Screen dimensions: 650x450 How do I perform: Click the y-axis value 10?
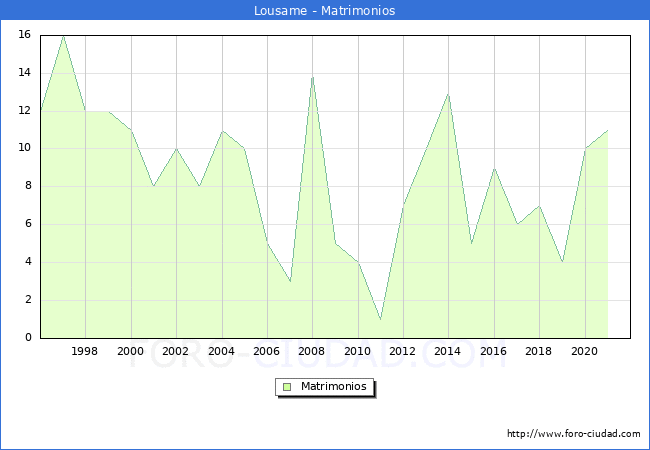tap(25, 148)
